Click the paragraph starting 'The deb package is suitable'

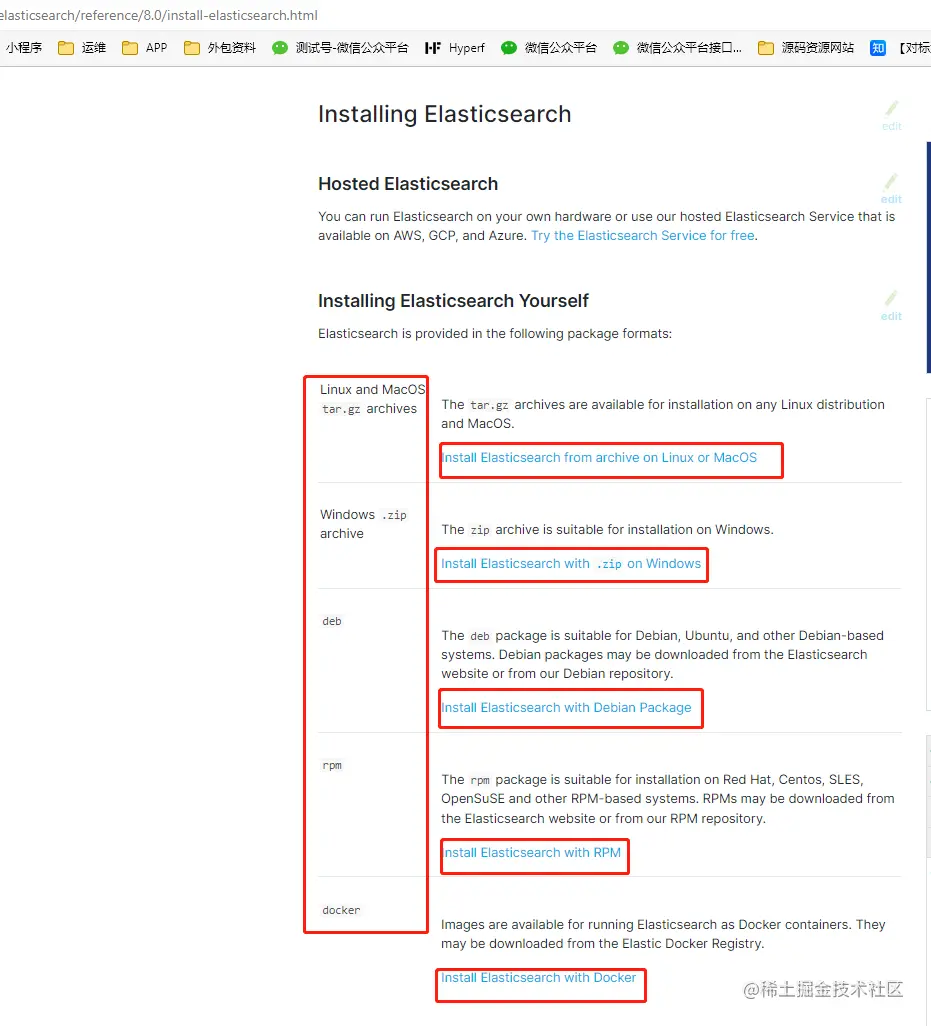(662, 654)
